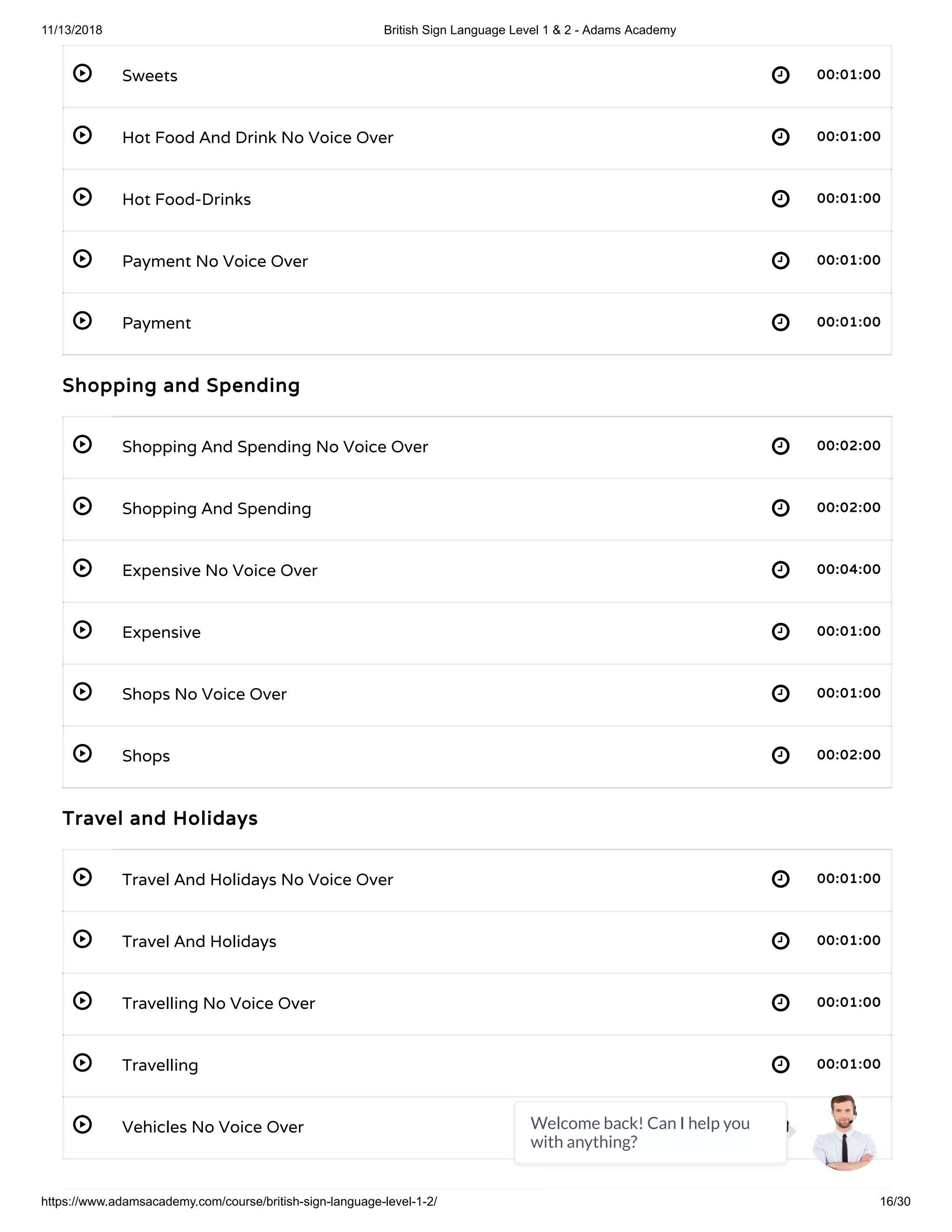Click the play icon beside Sweets

click(x=82, y=73)
